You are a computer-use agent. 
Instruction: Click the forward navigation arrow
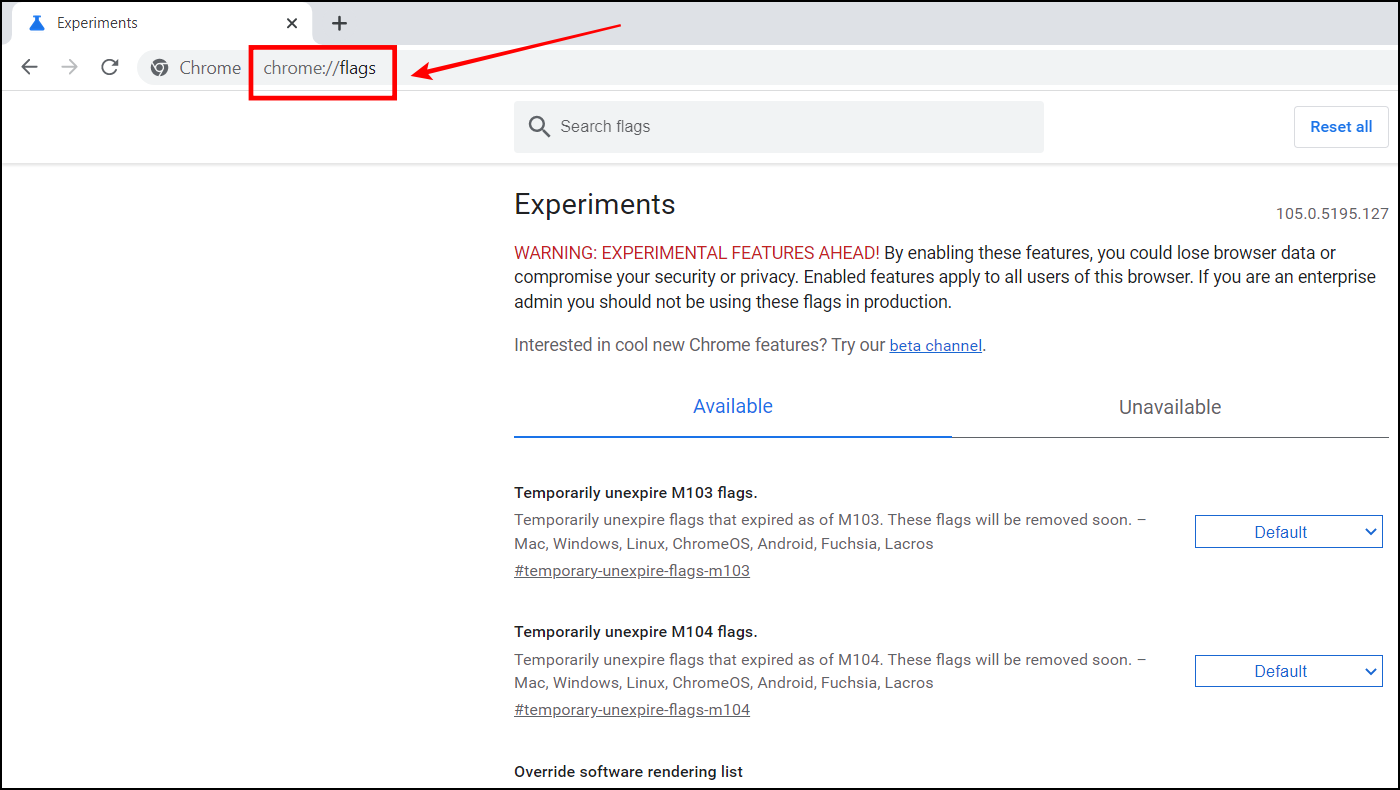[x=69, y=67]
